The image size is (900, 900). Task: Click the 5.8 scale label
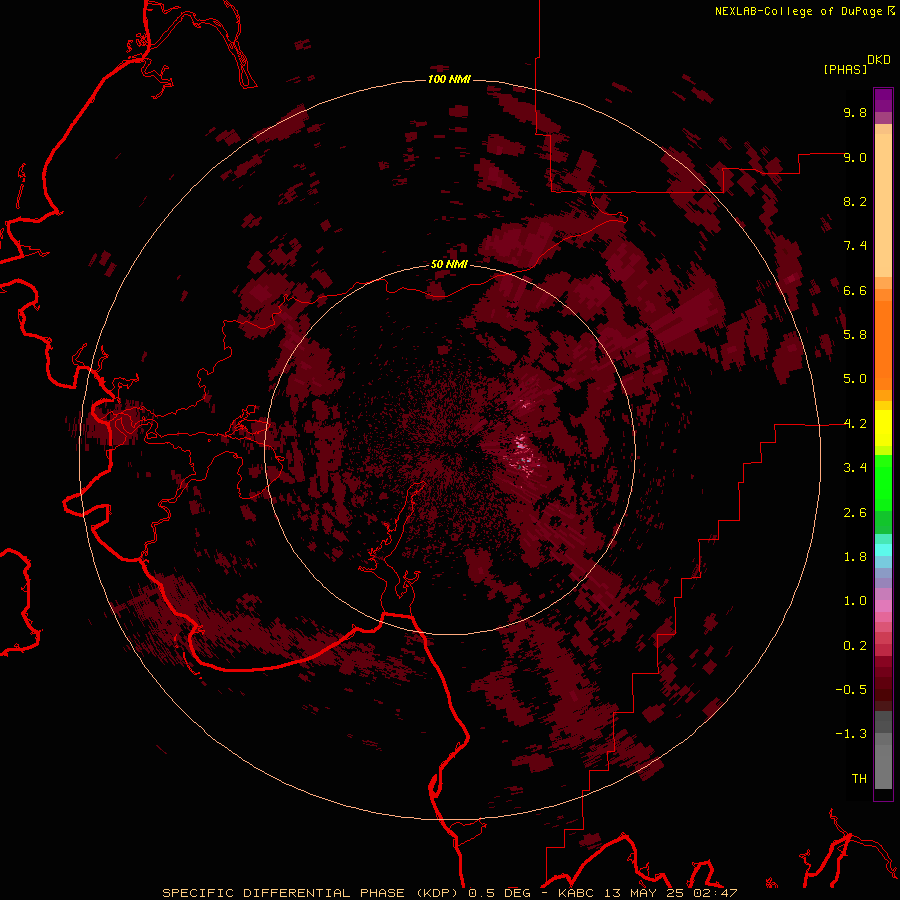[x=855, y=335]
